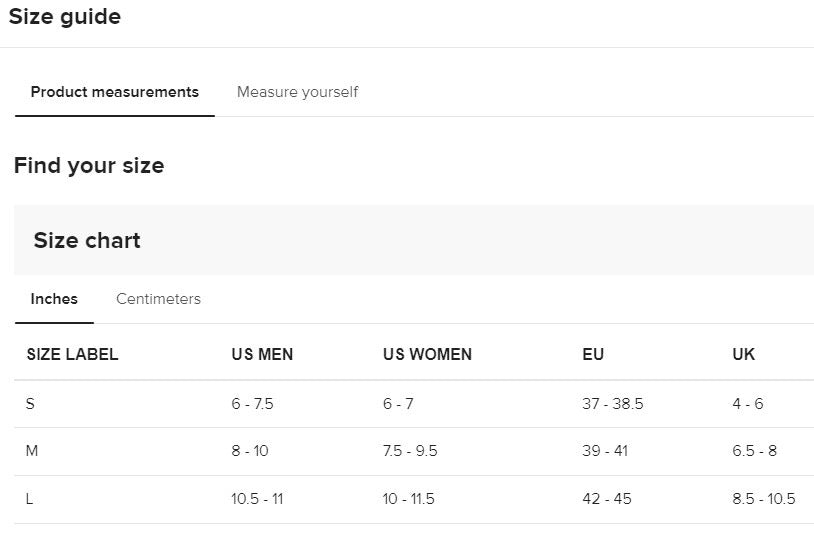Click the US MEN column header
This screenshot has width=814, height=544.
tap(262, 355)
